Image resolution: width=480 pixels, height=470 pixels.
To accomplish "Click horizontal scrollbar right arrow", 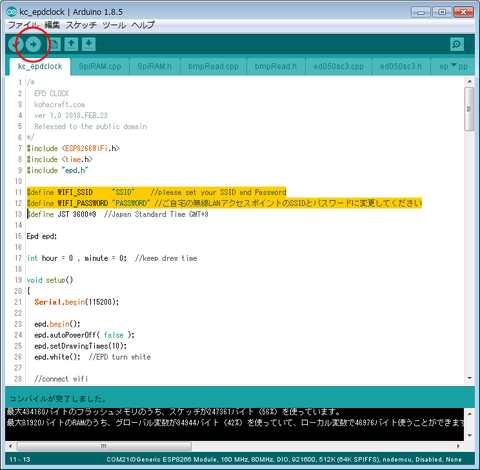I will coord(459,446).
